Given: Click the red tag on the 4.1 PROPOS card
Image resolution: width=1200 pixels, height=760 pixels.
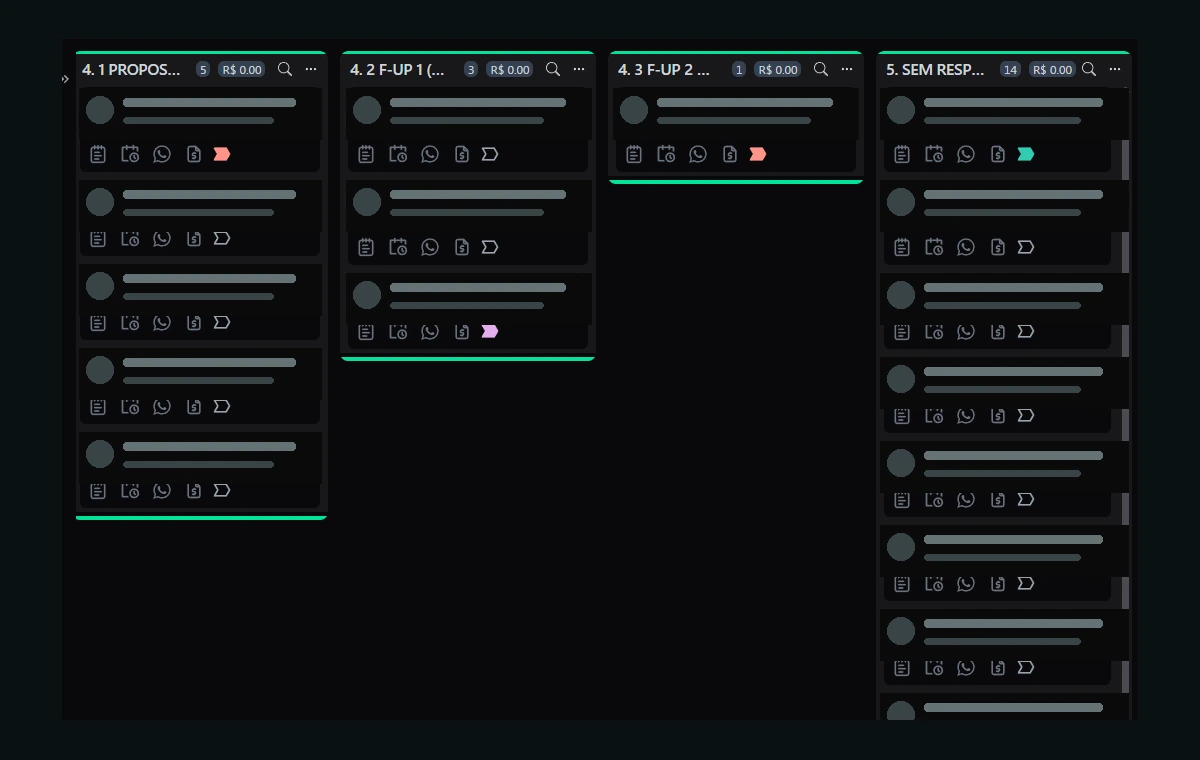Looking at the screenshot, I should click(222, 154).
